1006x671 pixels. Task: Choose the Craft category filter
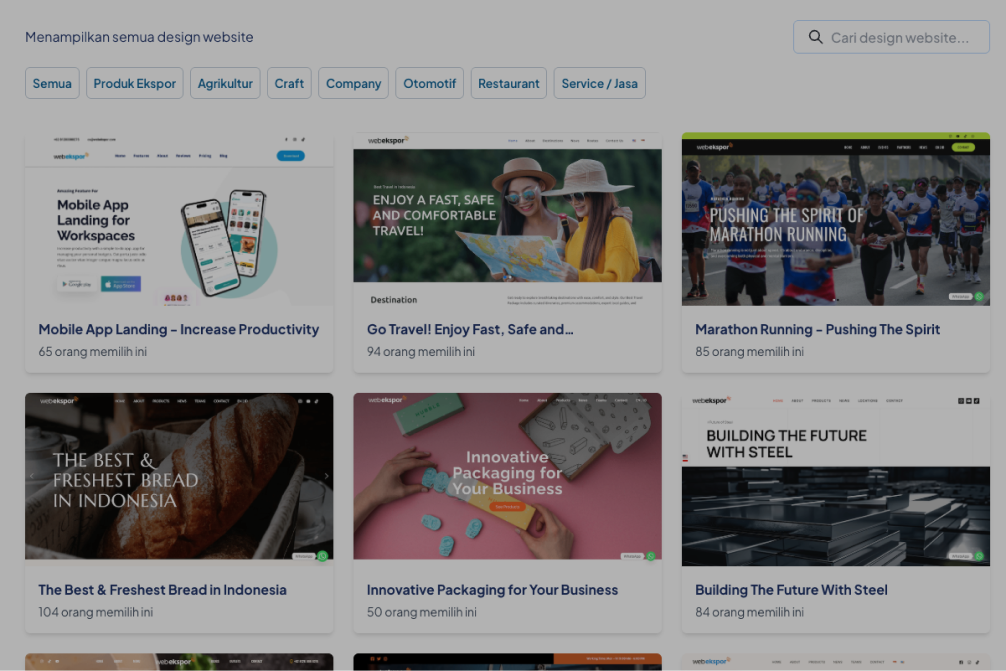[x=289, y=83]
